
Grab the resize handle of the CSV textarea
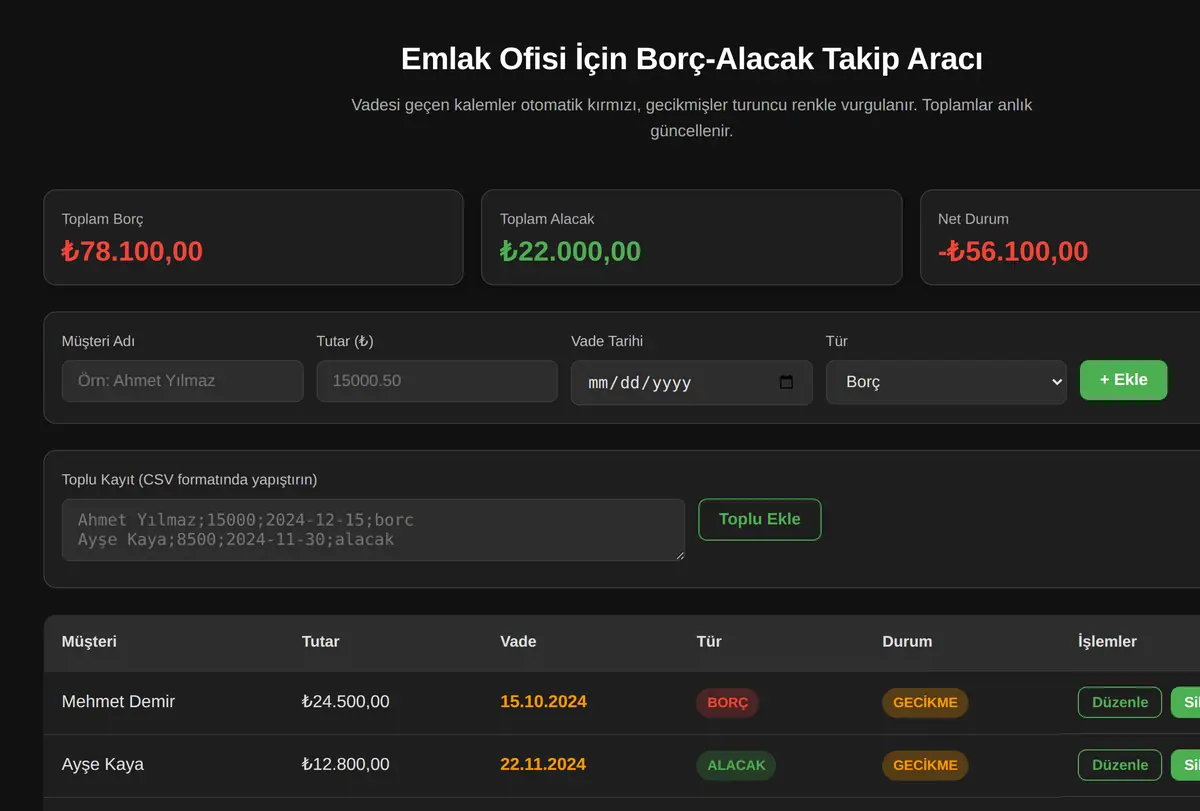click(x=679, y=555)
